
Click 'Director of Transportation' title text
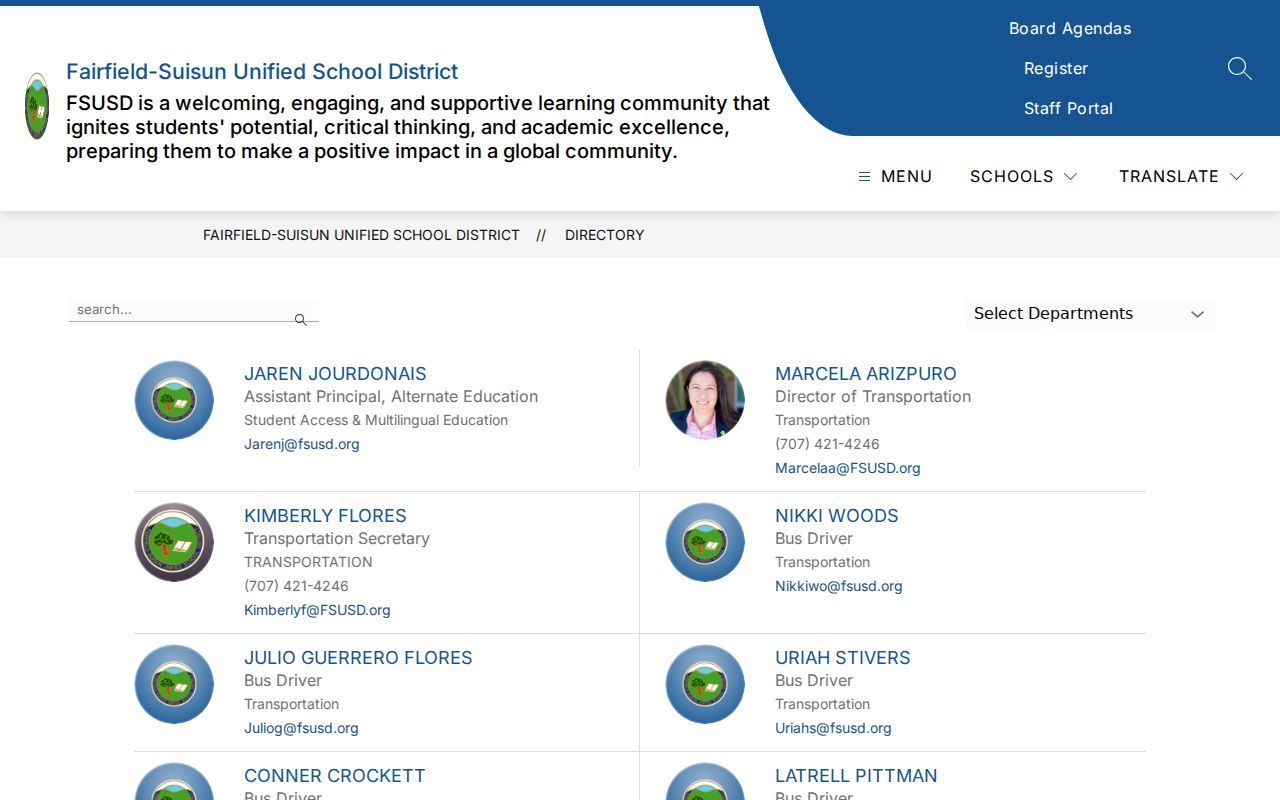coord(873,396)
